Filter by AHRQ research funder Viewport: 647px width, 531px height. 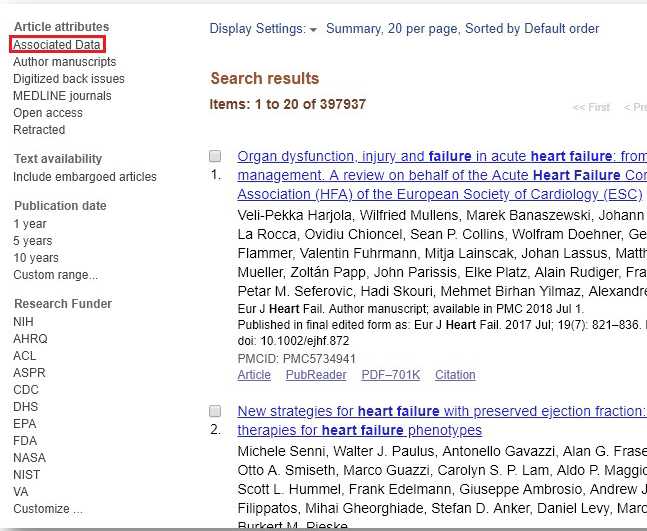coord(30,339)
